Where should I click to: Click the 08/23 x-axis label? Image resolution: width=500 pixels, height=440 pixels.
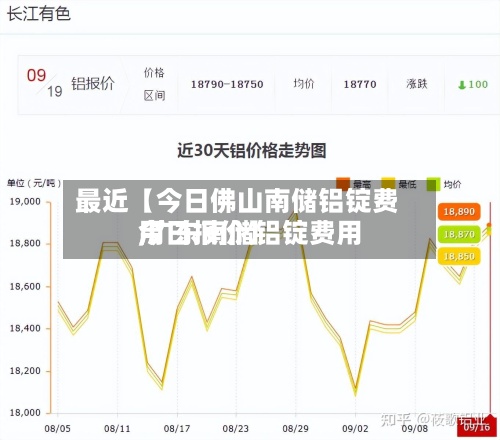[x=236, y=428]
